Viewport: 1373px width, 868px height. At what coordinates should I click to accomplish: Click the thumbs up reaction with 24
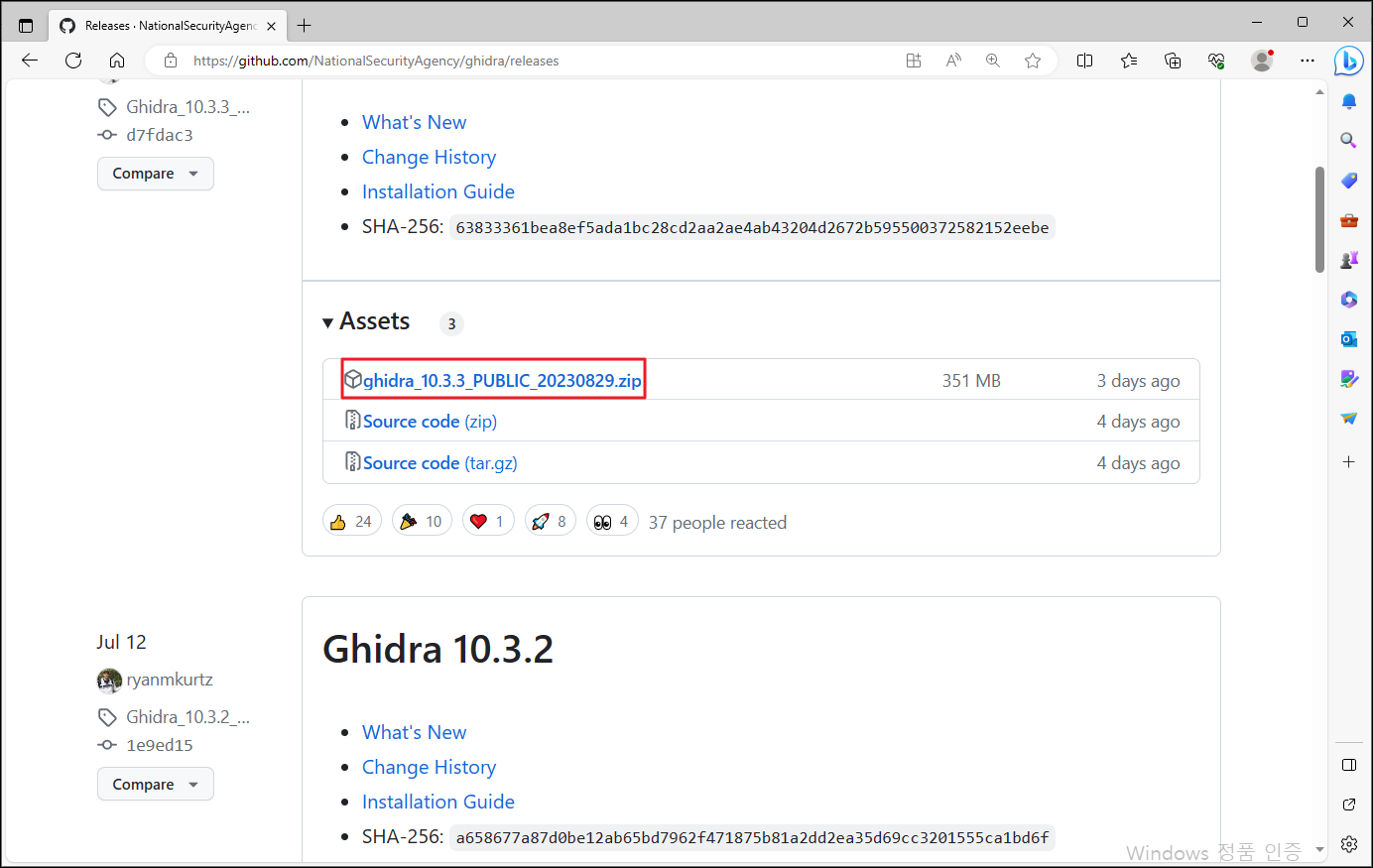(352, 521)
